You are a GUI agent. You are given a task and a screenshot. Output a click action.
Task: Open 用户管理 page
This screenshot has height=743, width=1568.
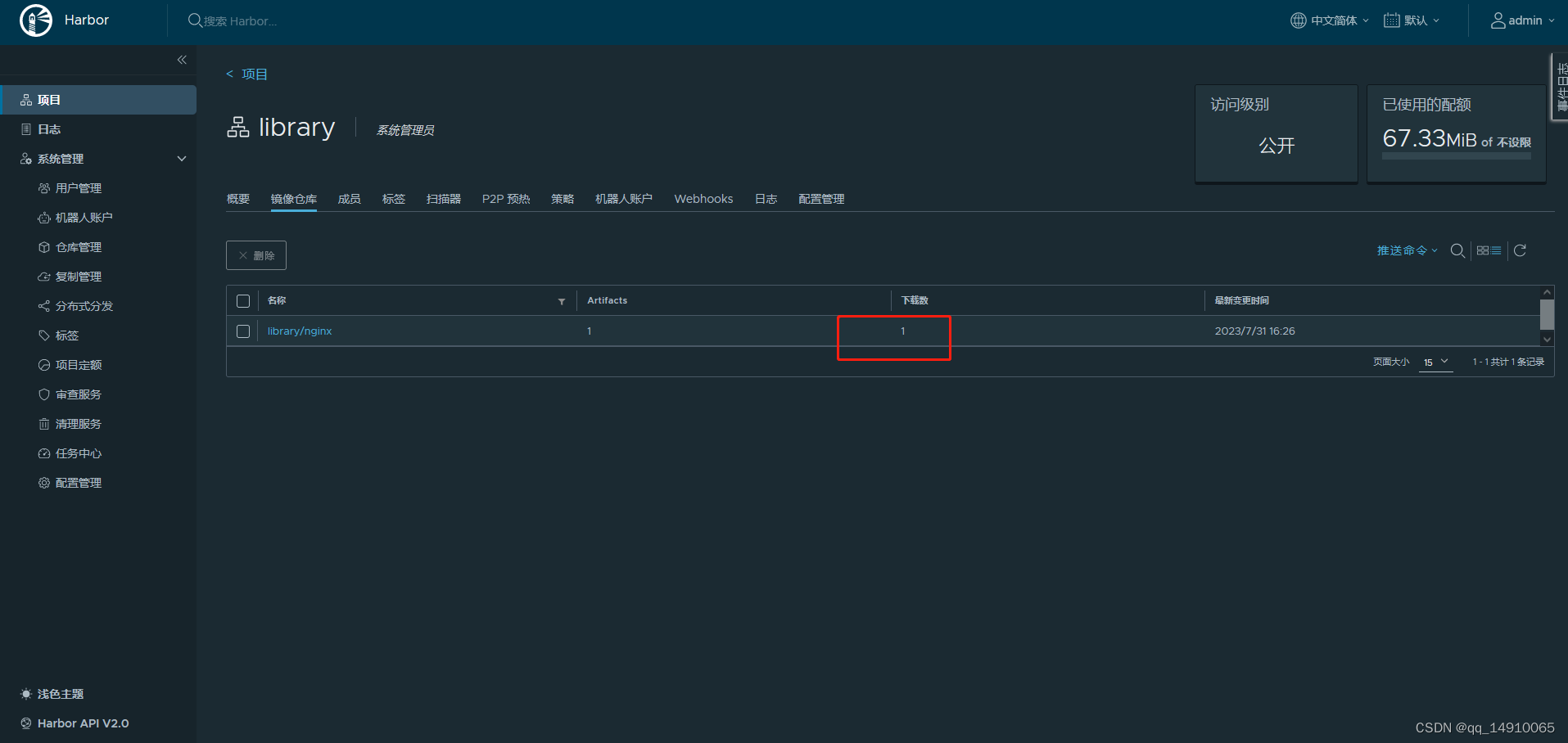79,188
